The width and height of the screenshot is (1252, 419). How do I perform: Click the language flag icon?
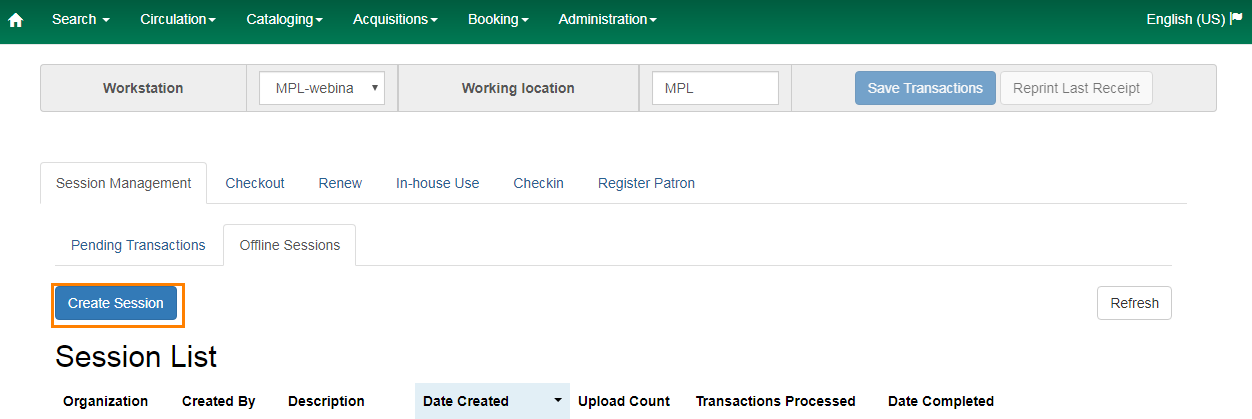(x=1236, y=19)
